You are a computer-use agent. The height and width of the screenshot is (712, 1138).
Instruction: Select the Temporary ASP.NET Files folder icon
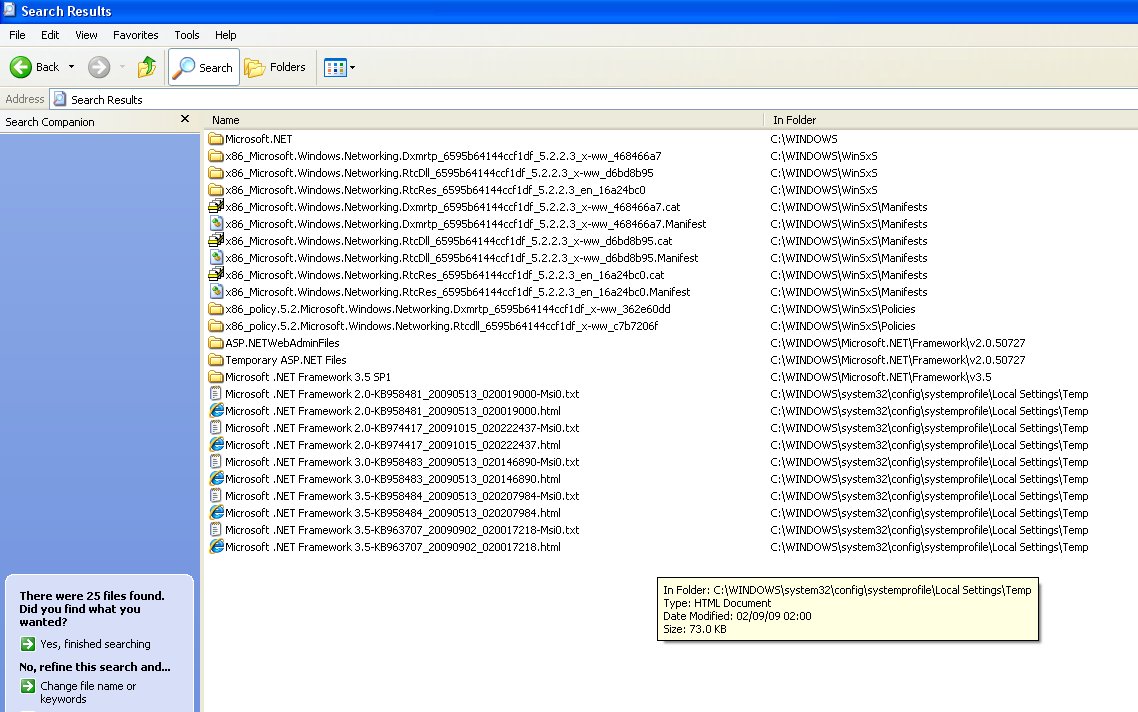(216, 360)
